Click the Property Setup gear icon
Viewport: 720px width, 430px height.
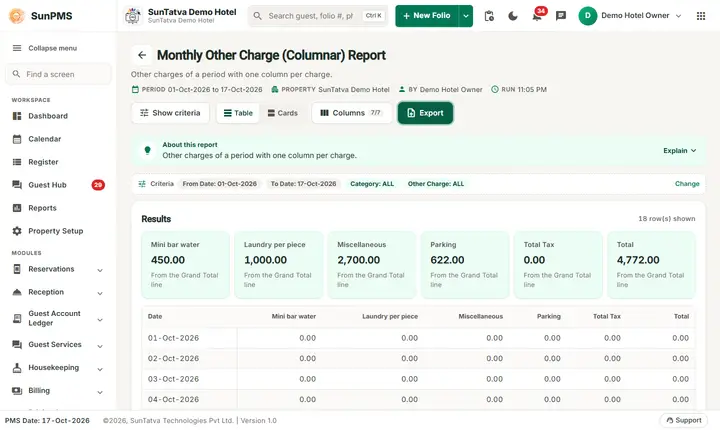(x=17, y=231)
